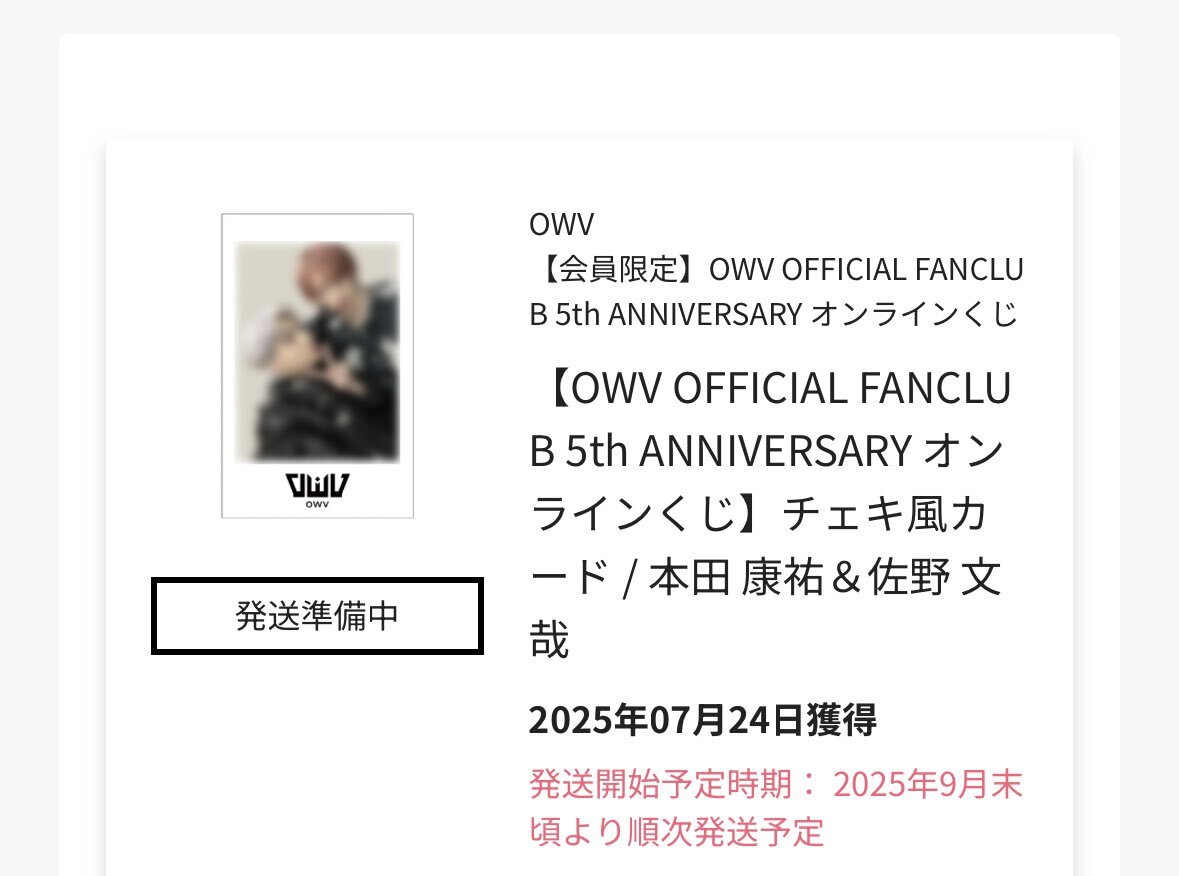
Task: Click the 2025年07月24日獲得 acquisition date
Action: [702, 720]
